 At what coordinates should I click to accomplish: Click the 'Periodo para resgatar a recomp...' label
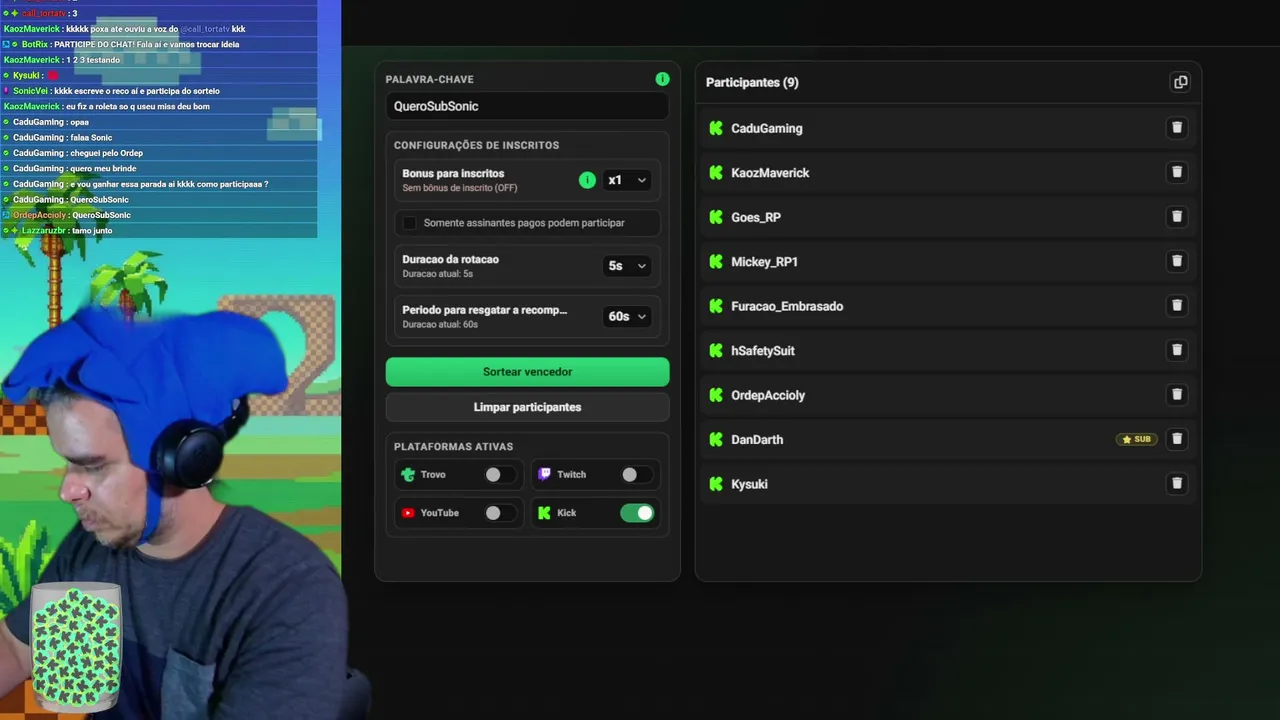coord(484,310)
